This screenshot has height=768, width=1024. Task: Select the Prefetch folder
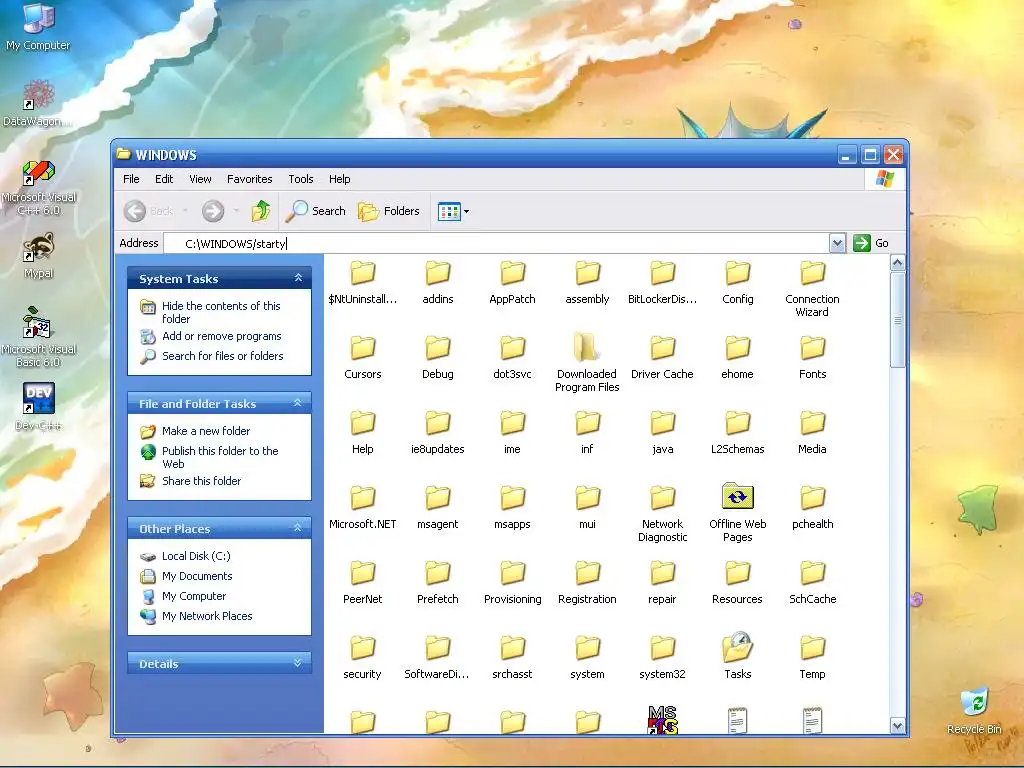438,583
